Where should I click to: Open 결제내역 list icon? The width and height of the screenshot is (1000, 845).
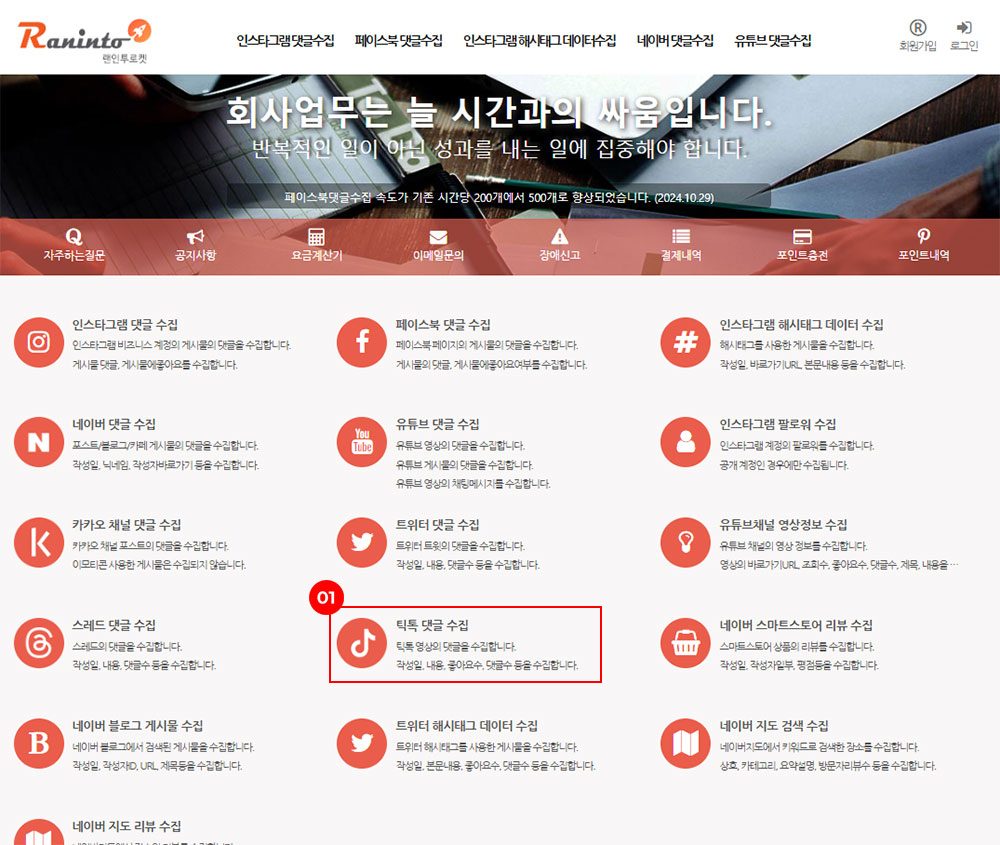point(681,237)
